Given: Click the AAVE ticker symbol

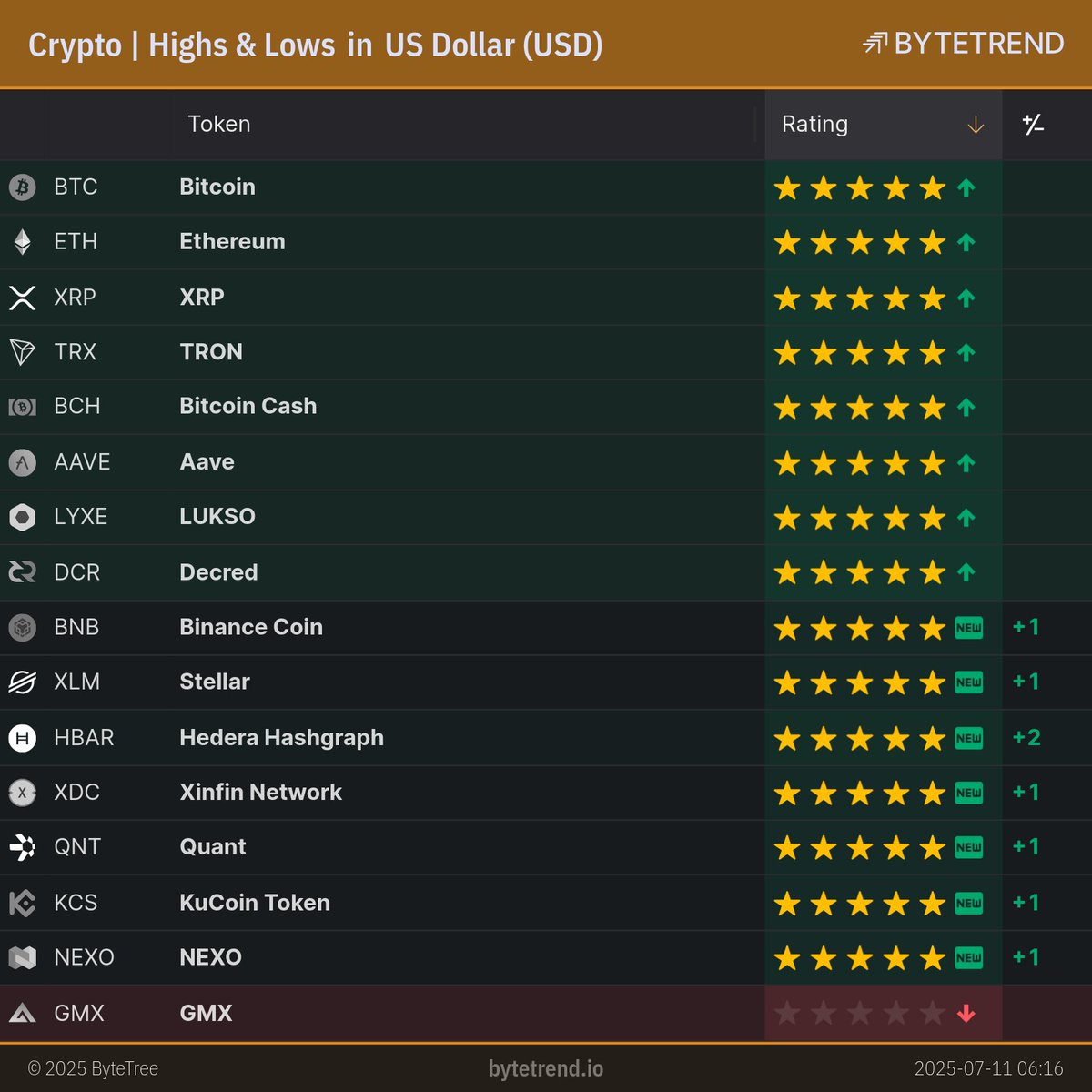Looking at the screenshot, I should (x=82, y=461).
